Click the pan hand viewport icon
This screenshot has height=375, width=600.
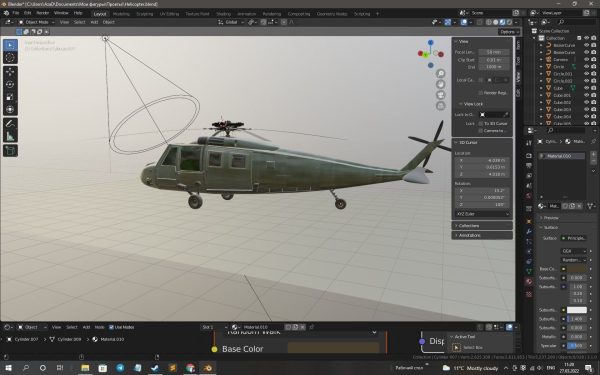(441, 84)
